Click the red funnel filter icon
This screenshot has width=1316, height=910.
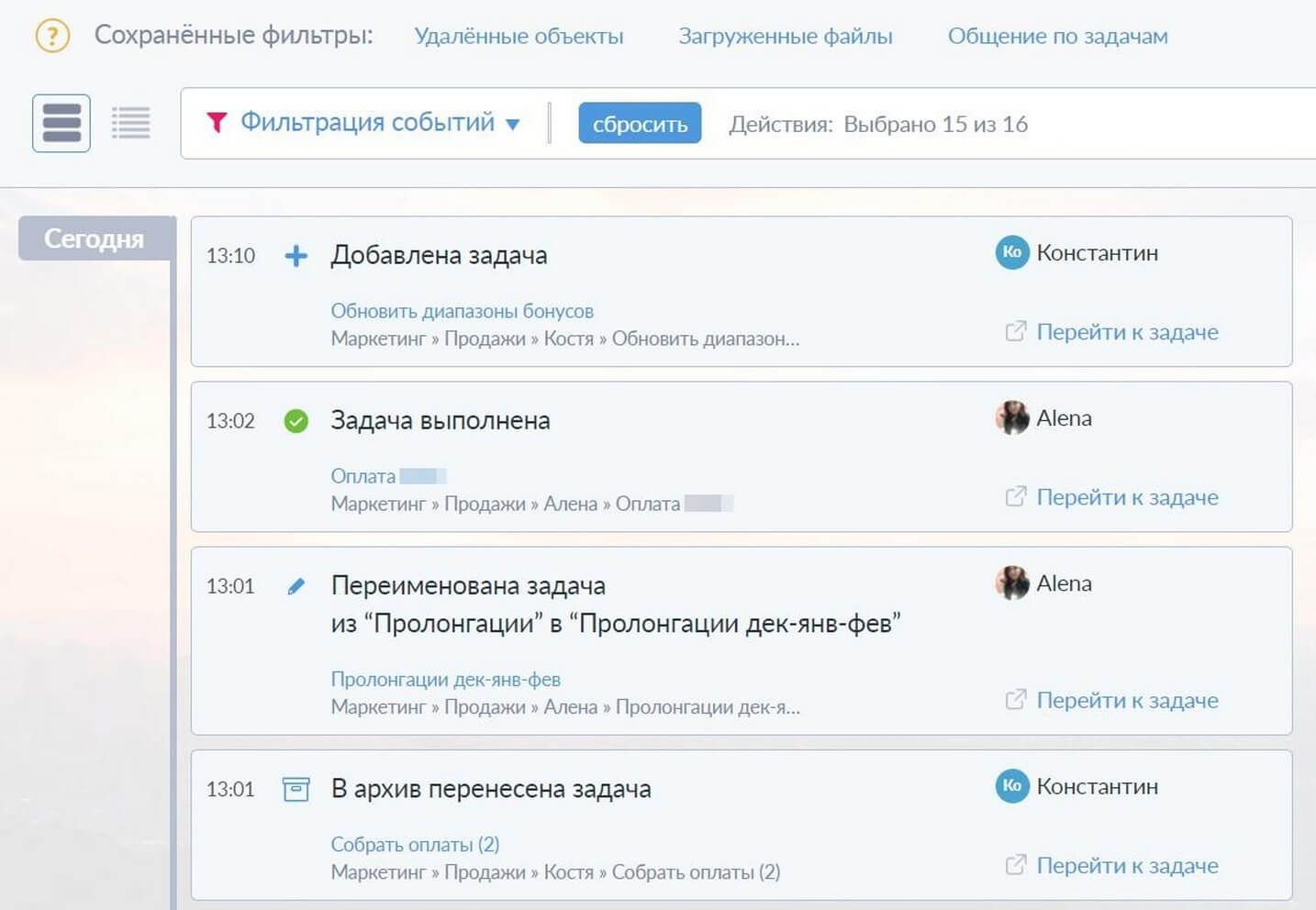[217, 123]
